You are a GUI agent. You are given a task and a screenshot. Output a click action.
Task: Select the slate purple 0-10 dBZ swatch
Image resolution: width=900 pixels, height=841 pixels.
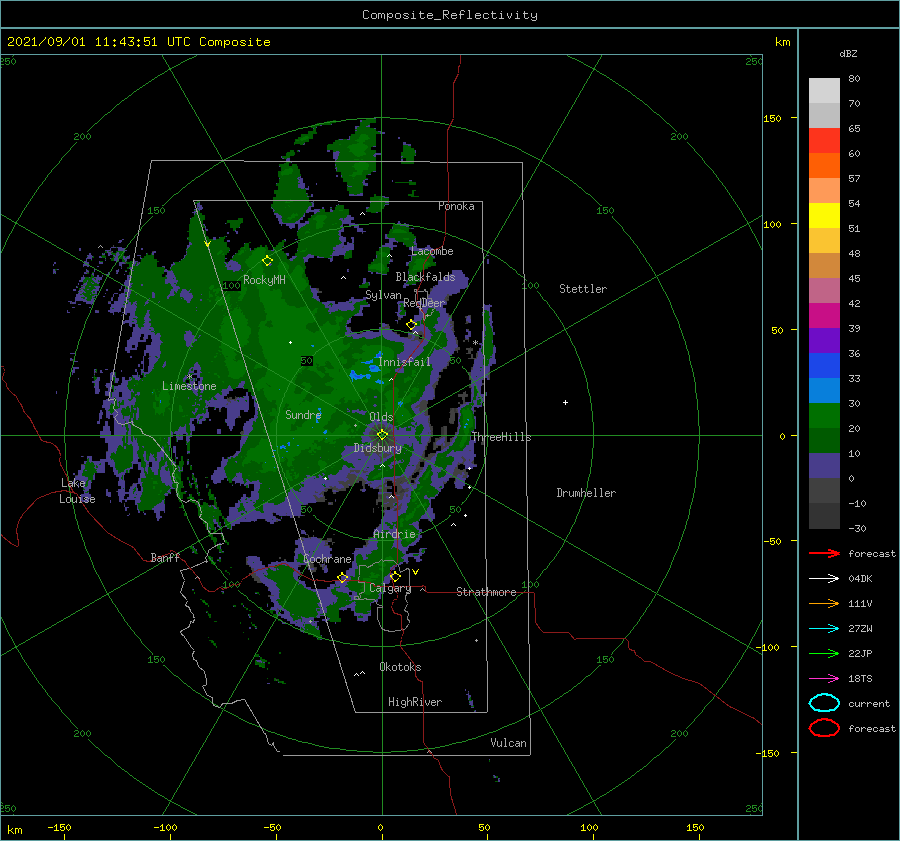click(x=824, y=466)
